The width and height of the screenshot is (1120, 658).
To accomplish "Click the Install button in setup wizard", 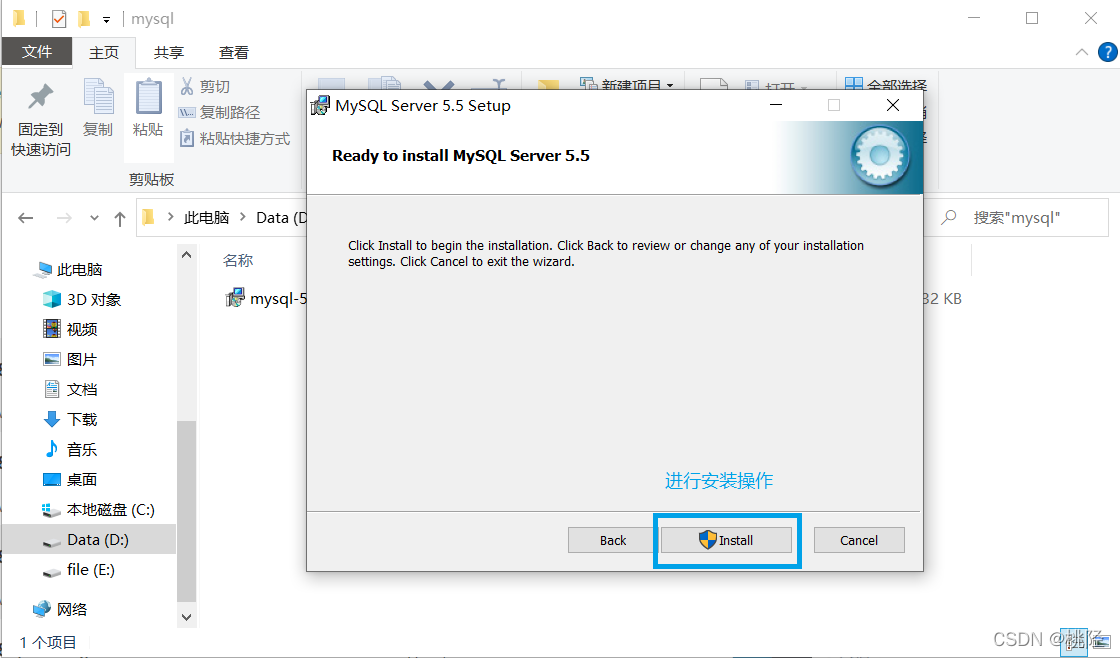I will (726, 540).
